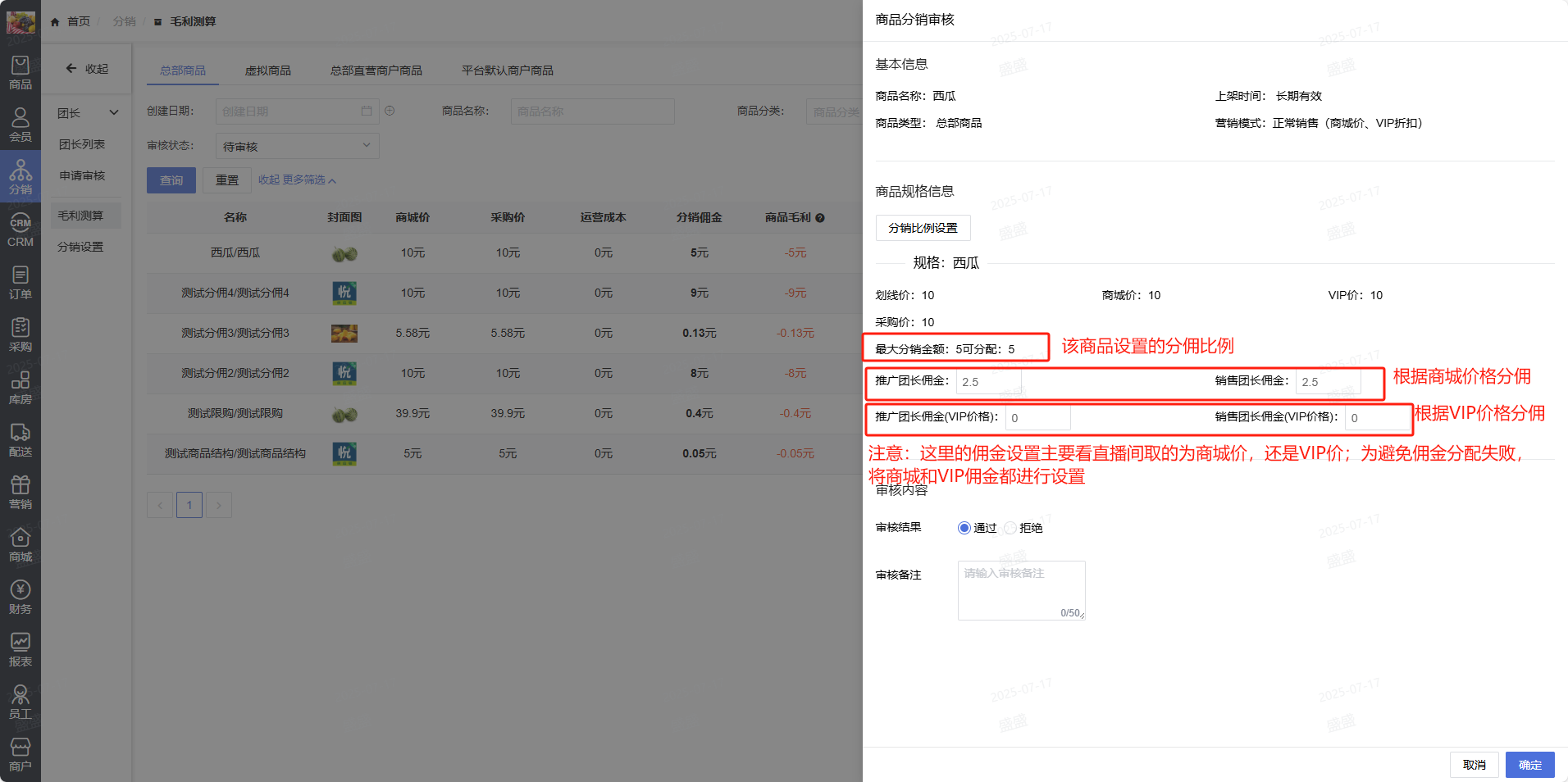Switch to the 虚拟商品 tab
Image resolution: width=1568 pixels, height=782 pixels.
(267, 70)
